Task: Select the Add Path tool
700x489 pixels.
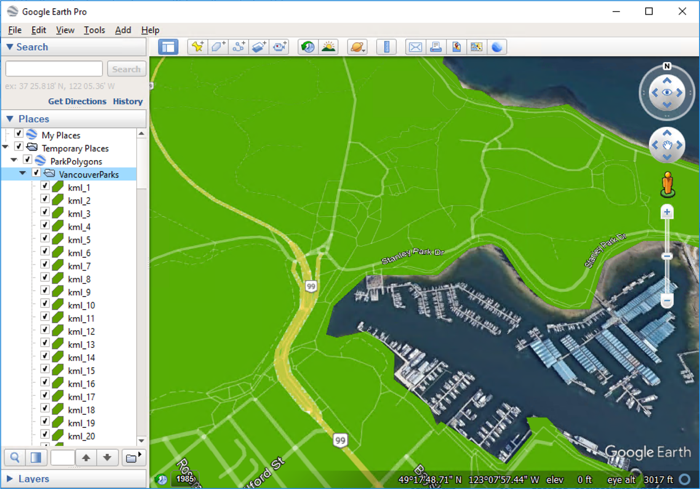Action: point(238,47)
